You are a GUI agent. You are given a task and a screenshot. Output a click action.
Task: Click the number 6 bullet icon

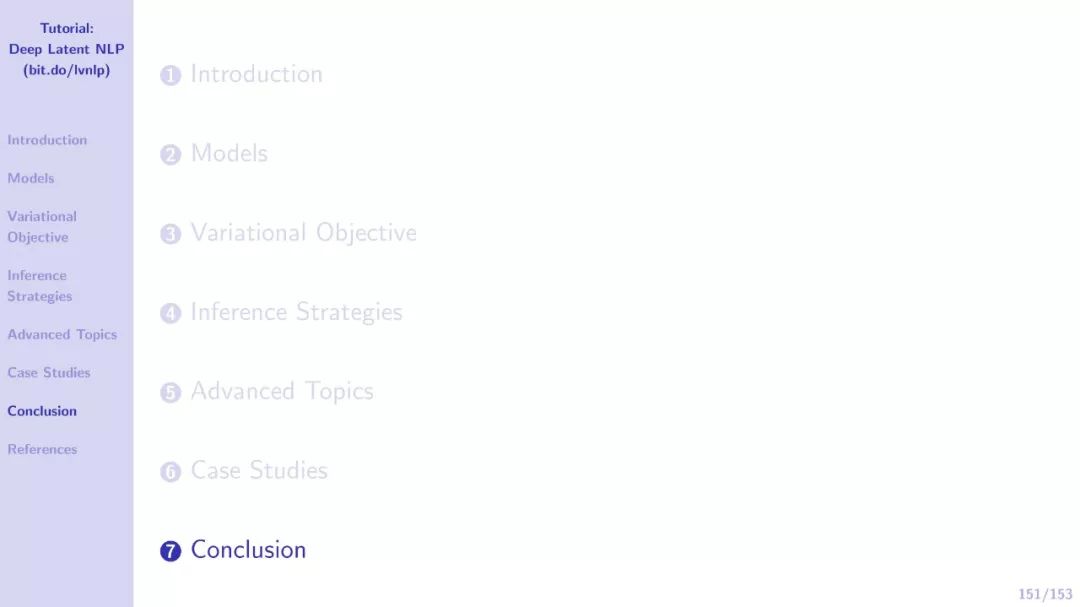pyautogui.click(x=170, y=471)
